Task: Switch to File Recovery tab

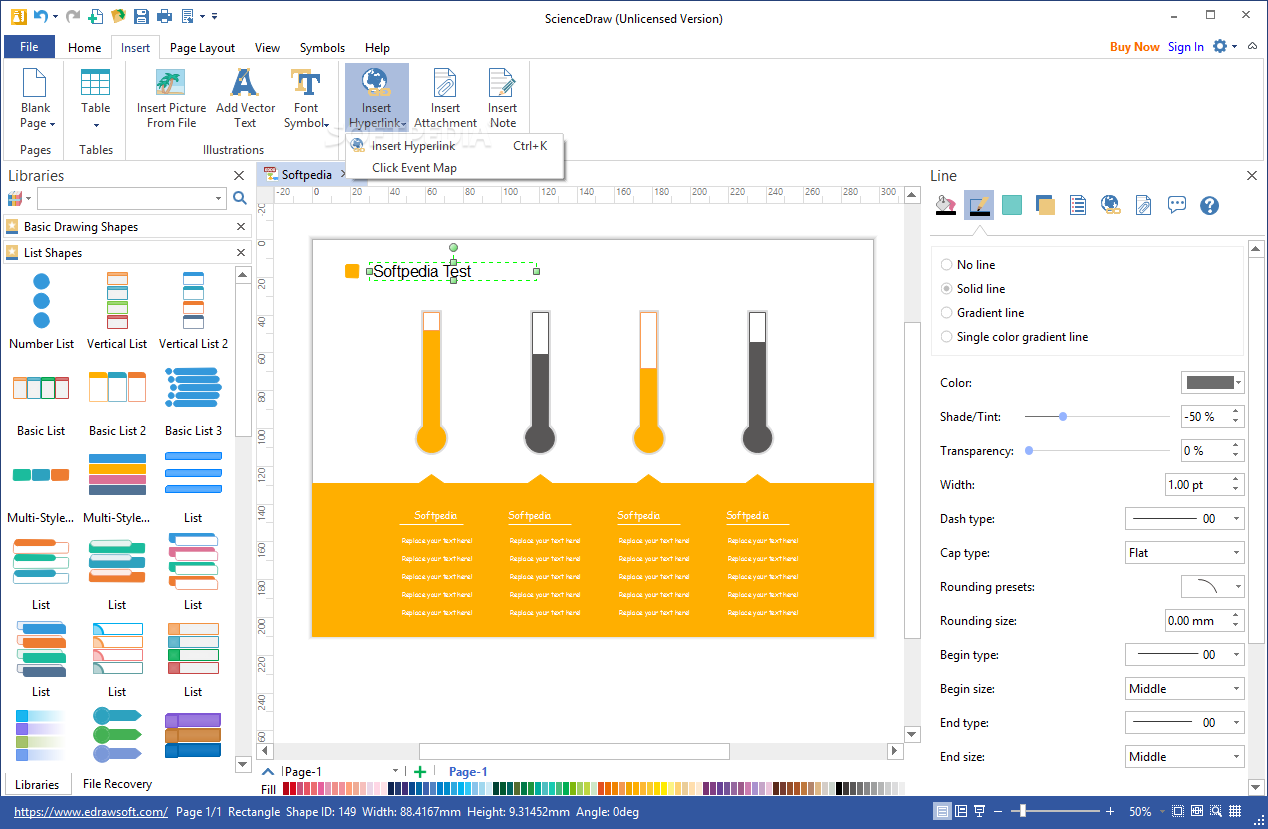Action: (x=118, y=784)
